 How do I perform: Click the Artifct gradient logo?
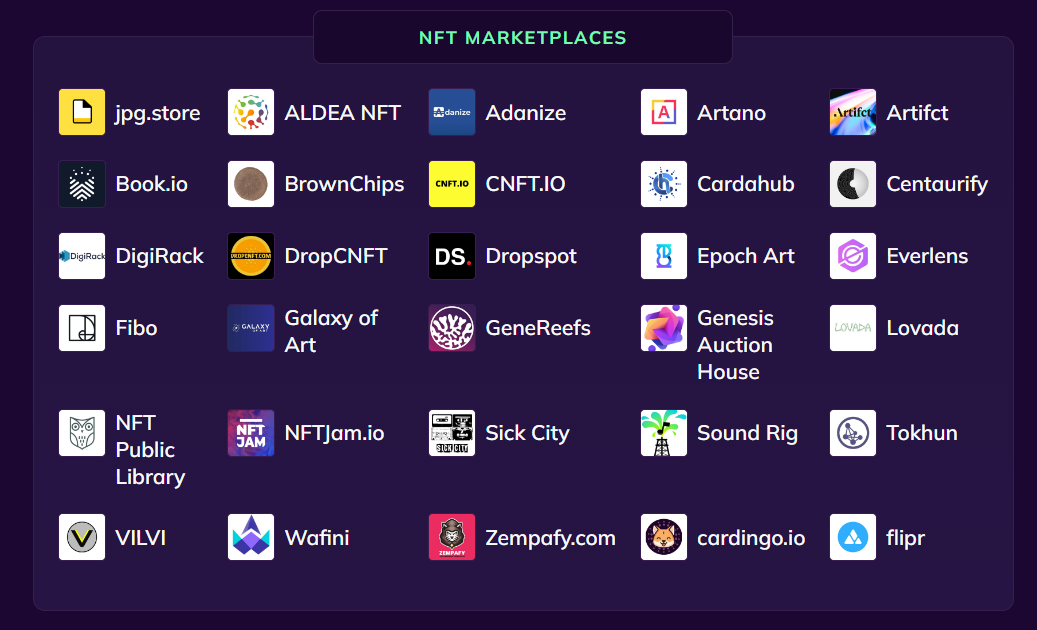coord(853,112)
